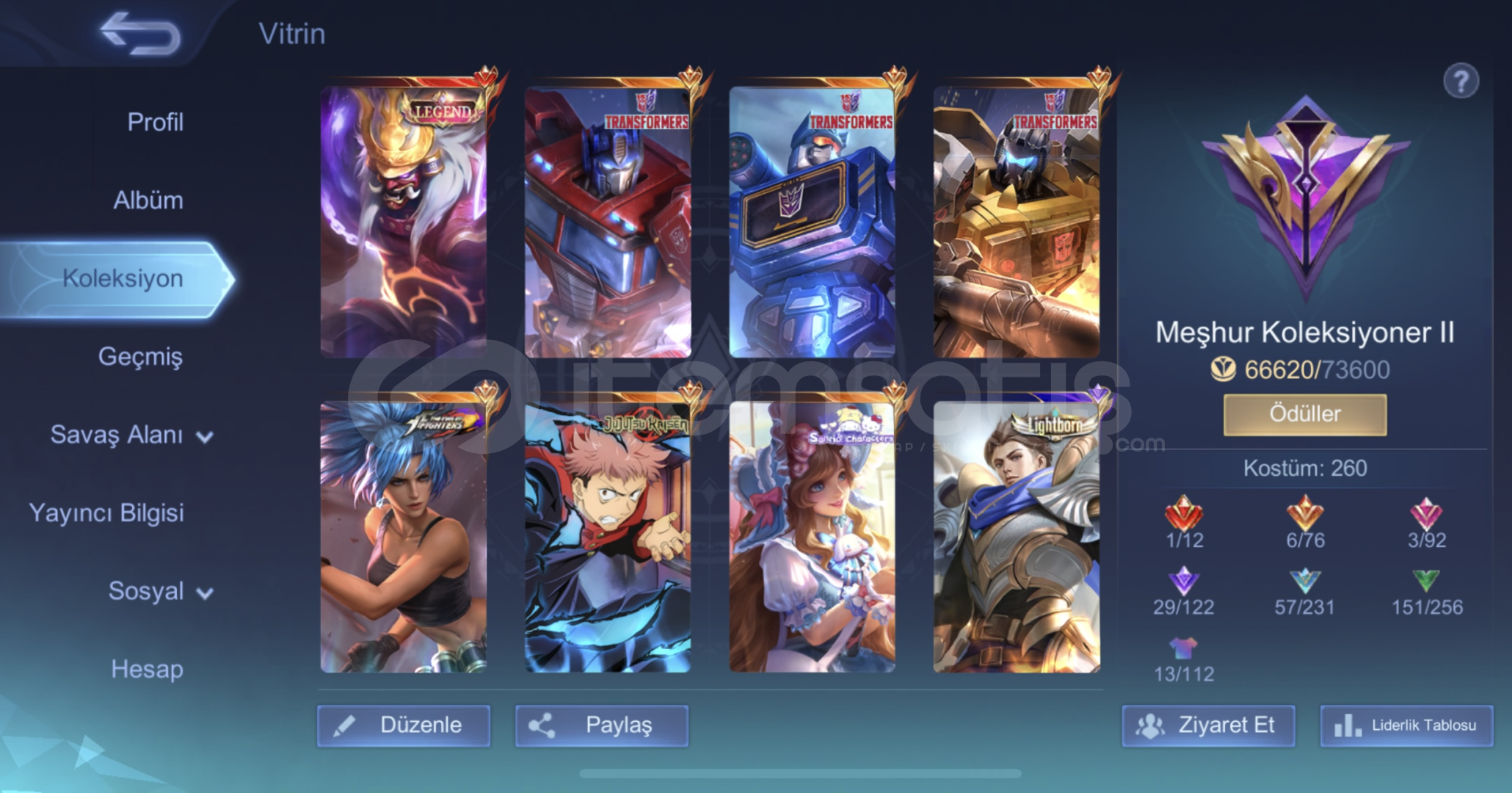Open the Albüm tab
This screenshot has width=1512, height=793.
coord(148,200)
